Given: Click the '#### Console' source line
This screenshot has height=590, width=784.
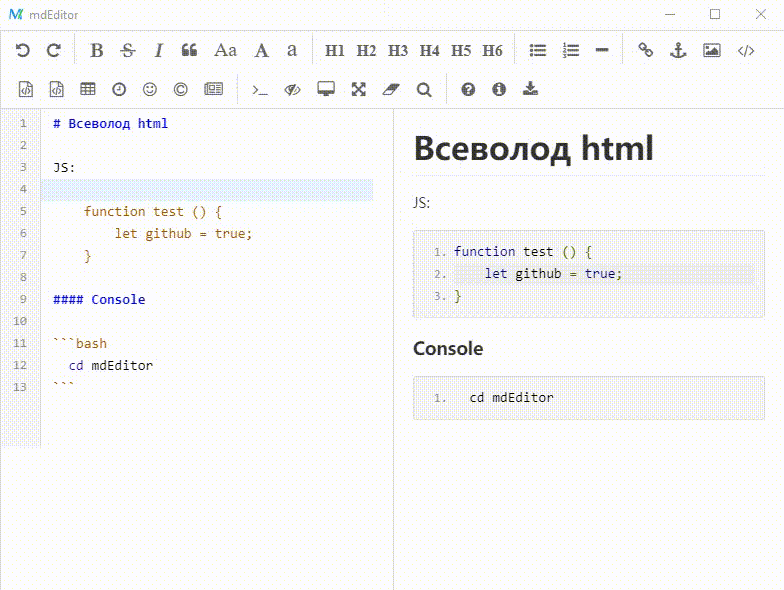Looking at the screenshot, I should click(x=99, y=300).
